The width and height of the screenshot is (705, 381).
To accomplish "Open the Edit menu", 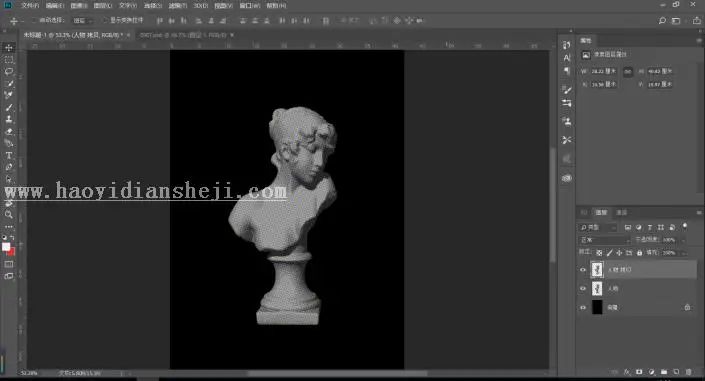I will coord(55,6).
